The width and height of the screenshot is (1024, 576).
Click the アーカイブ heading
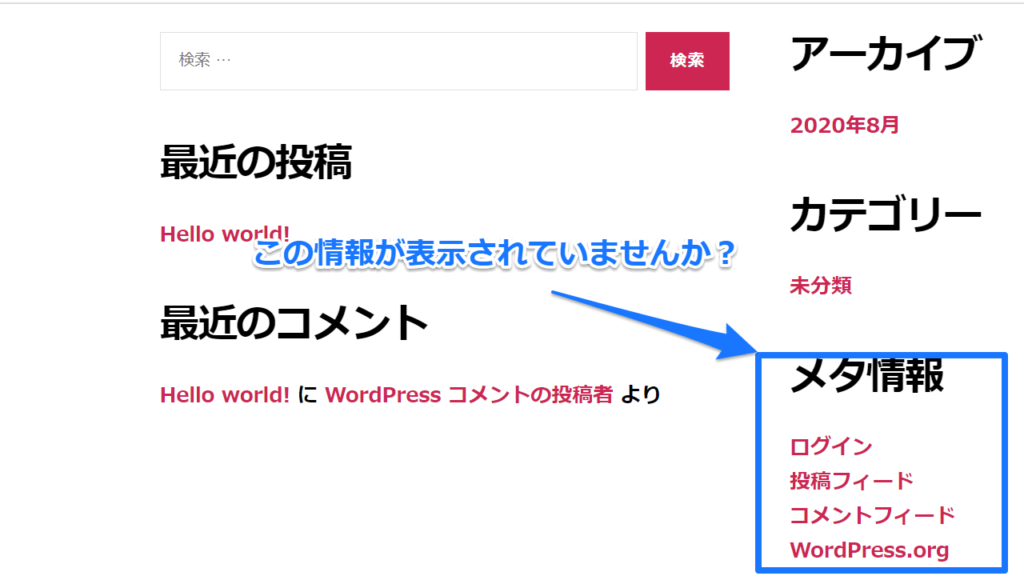(x=881, y=53)
